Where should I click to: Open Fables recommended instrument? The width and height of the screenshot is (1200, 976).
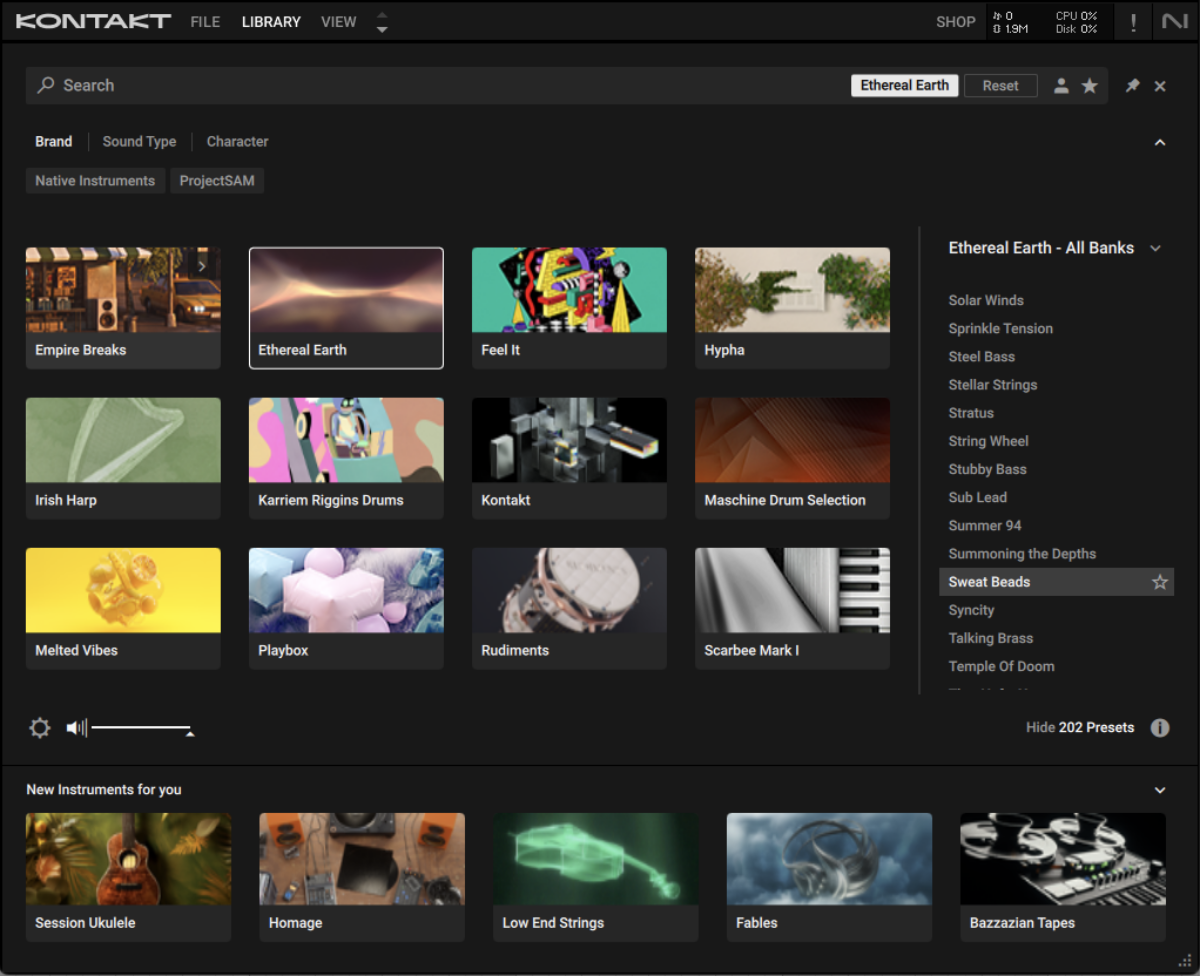tap(829, 877)
